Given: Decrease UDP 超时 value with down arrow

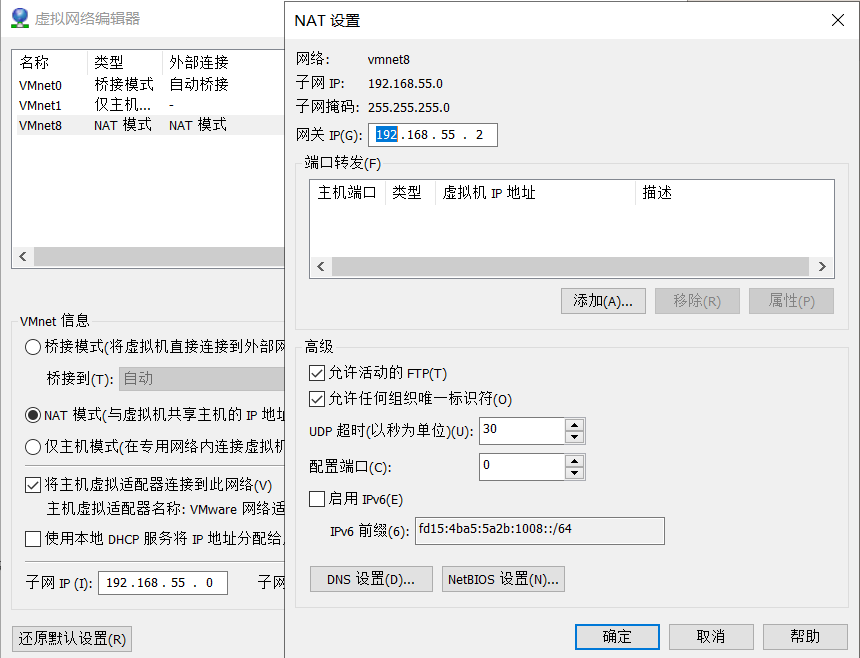Looking at the screenshot, I should point(574,437).
